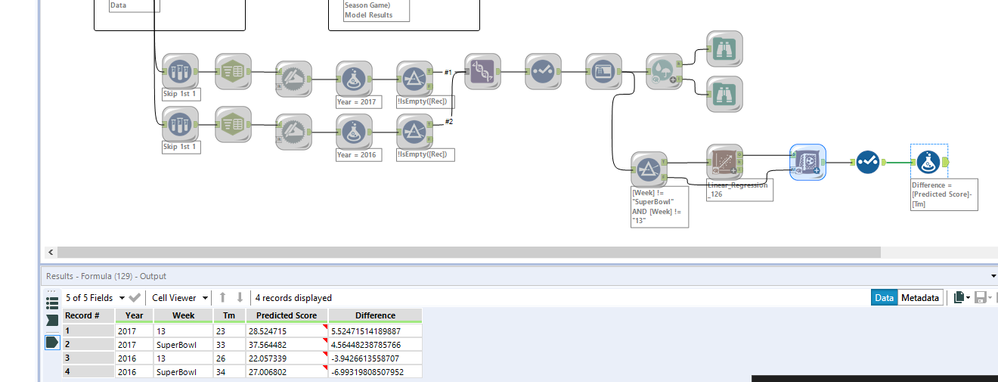Click the highlighted Score tool

[x=808, y=162]
